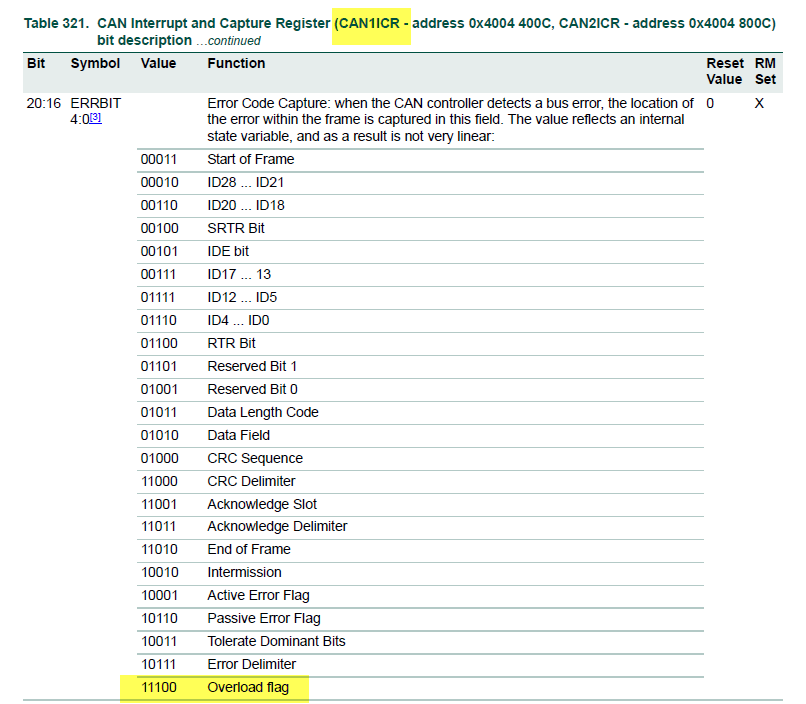Image resolution: width=806 pixels, height=704 pixels.
Task: Click the 'Error Code Capture' description paragraph
Action: 450,120
